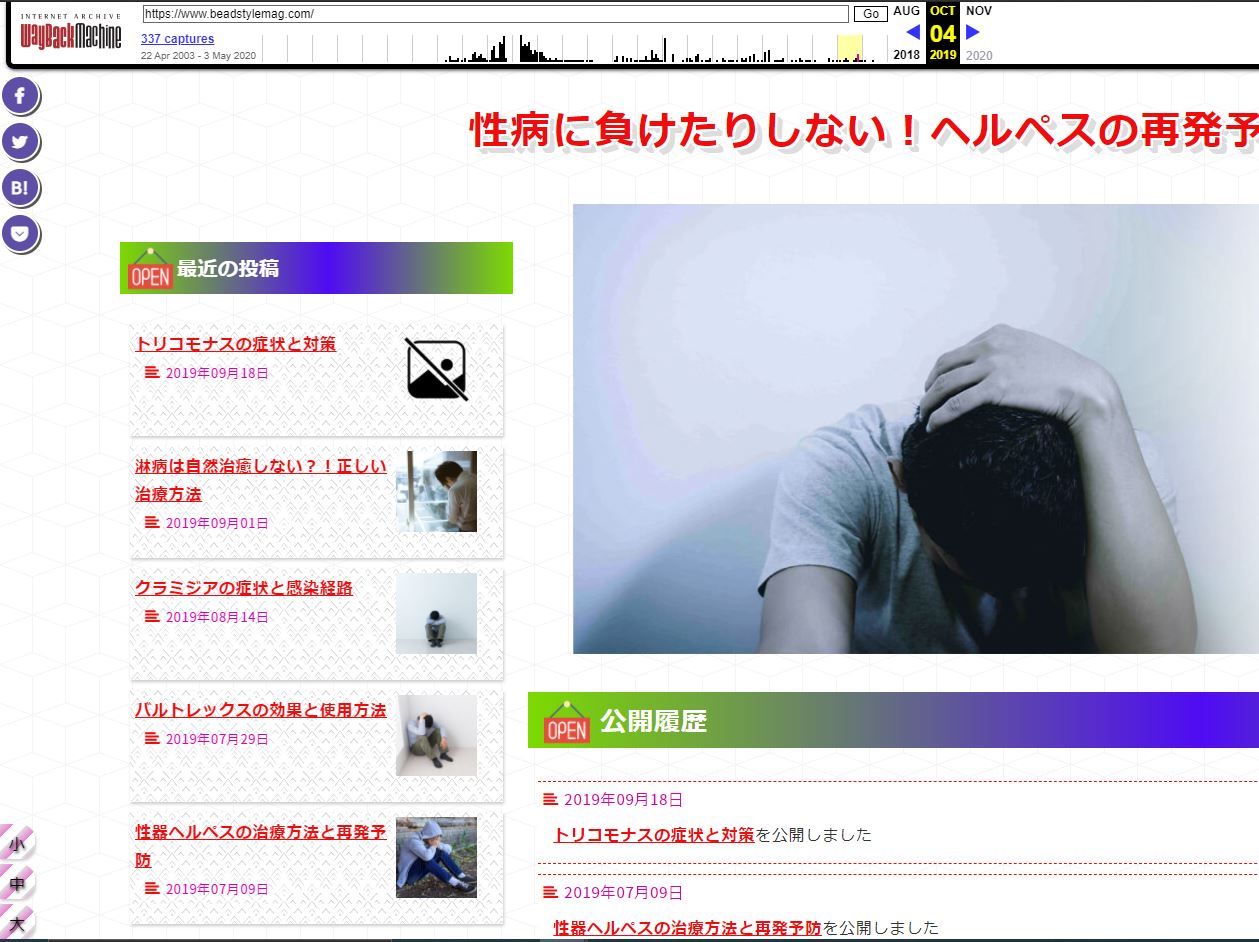Open the 337 captures link
1259x942 pixels.
(177, 39)
